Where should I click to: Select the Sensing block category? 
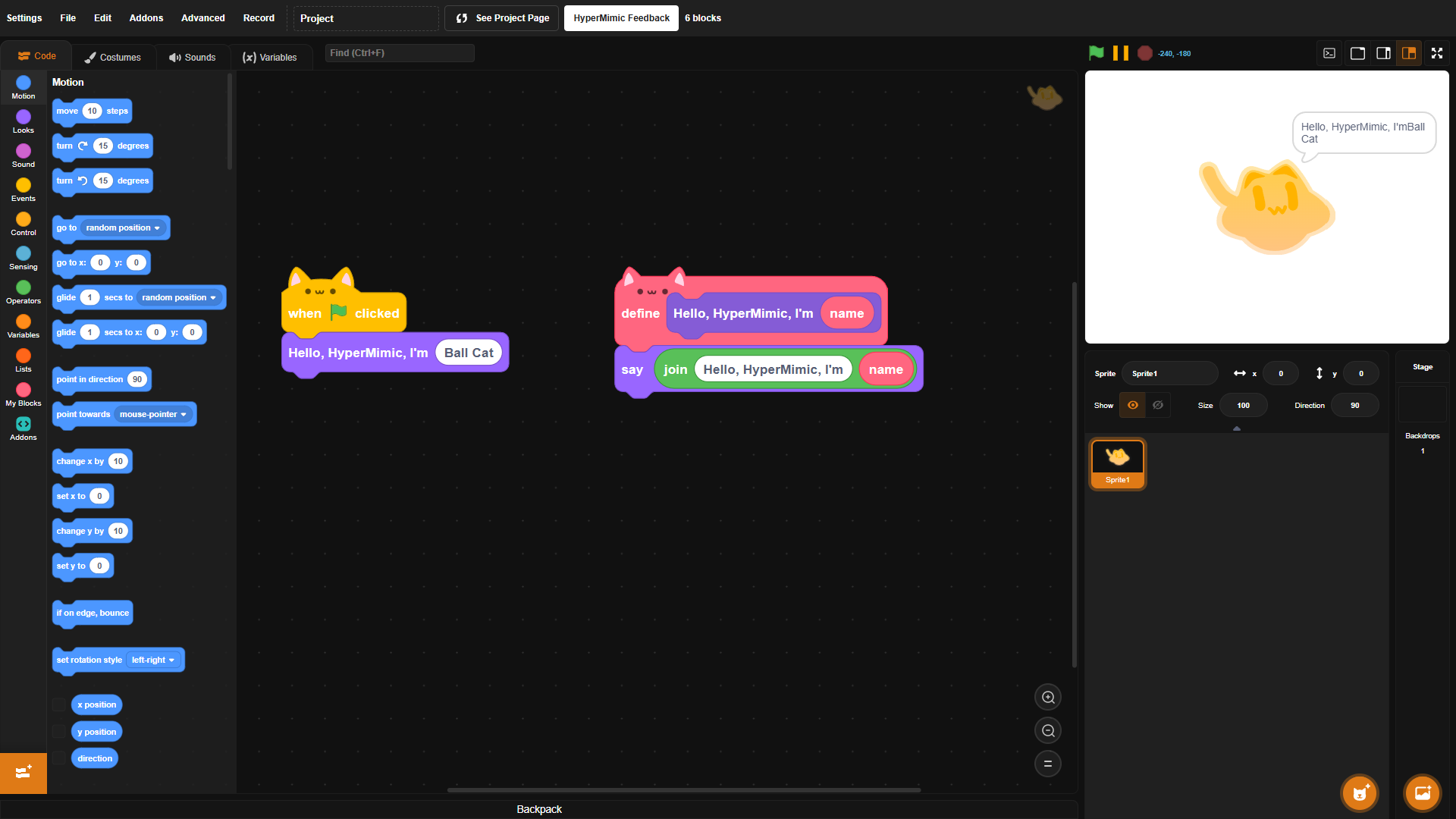[24, 258]
